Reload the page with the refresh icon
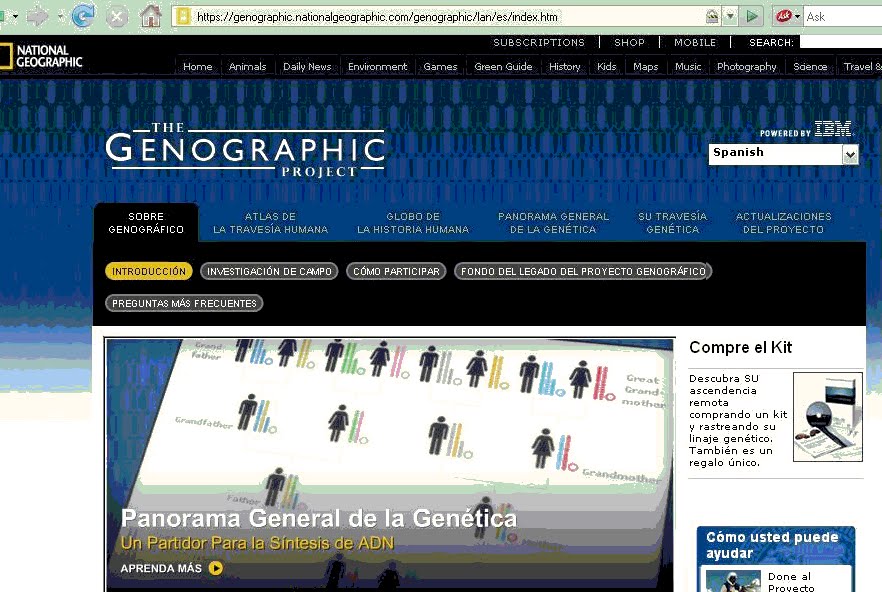The image size is (882, 592). (x=83, y=16)
